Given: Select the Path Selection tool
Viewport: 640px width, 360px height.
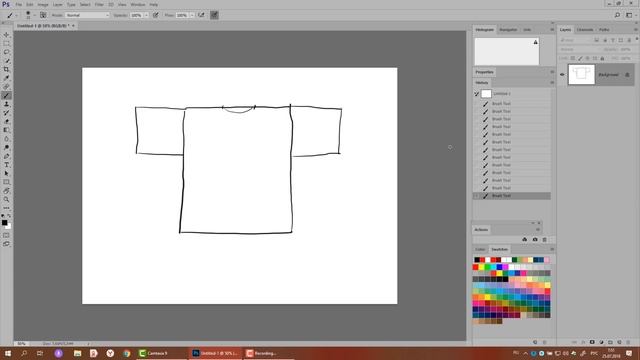Looking at the screenshot, I should [x=6, y=173].
